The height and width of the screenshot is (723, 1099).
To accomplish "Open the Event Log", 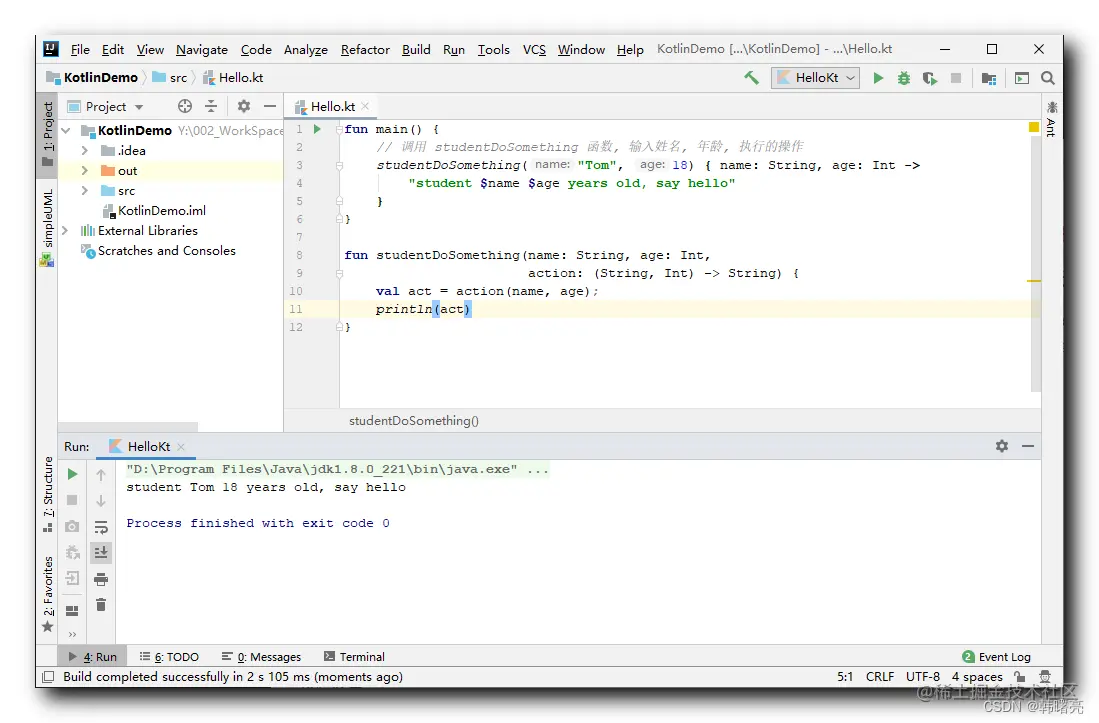I will [x=996, y=656].
